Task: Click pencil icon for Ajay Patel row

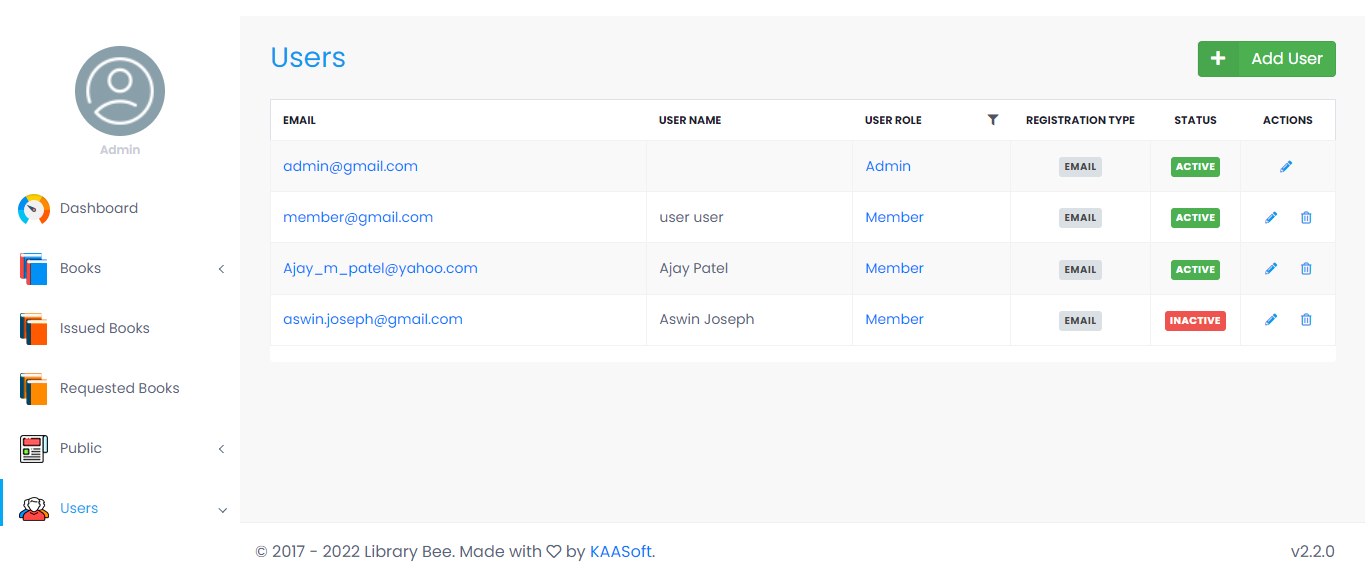Action: 1271,269
